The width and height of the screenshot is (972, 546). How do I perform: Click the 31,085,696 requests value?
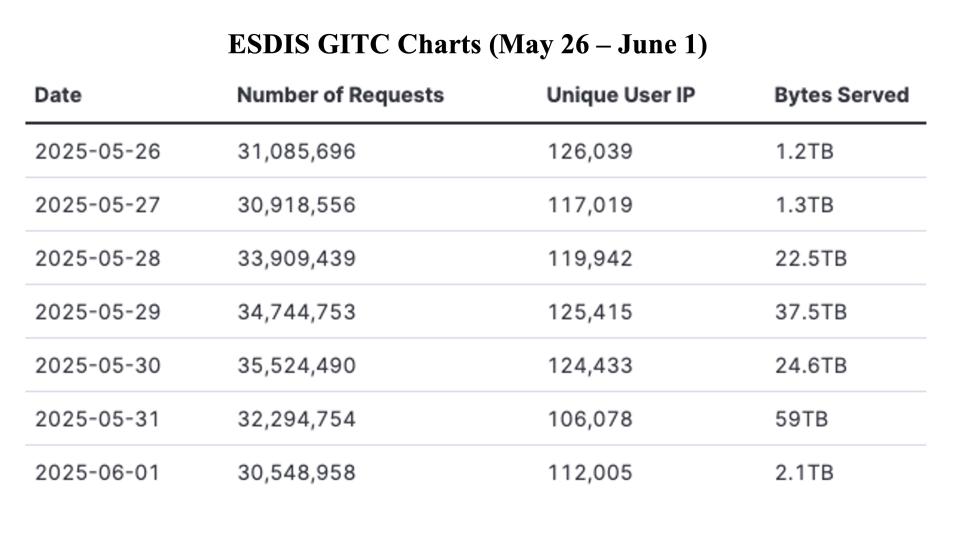[x=297, y=151]
